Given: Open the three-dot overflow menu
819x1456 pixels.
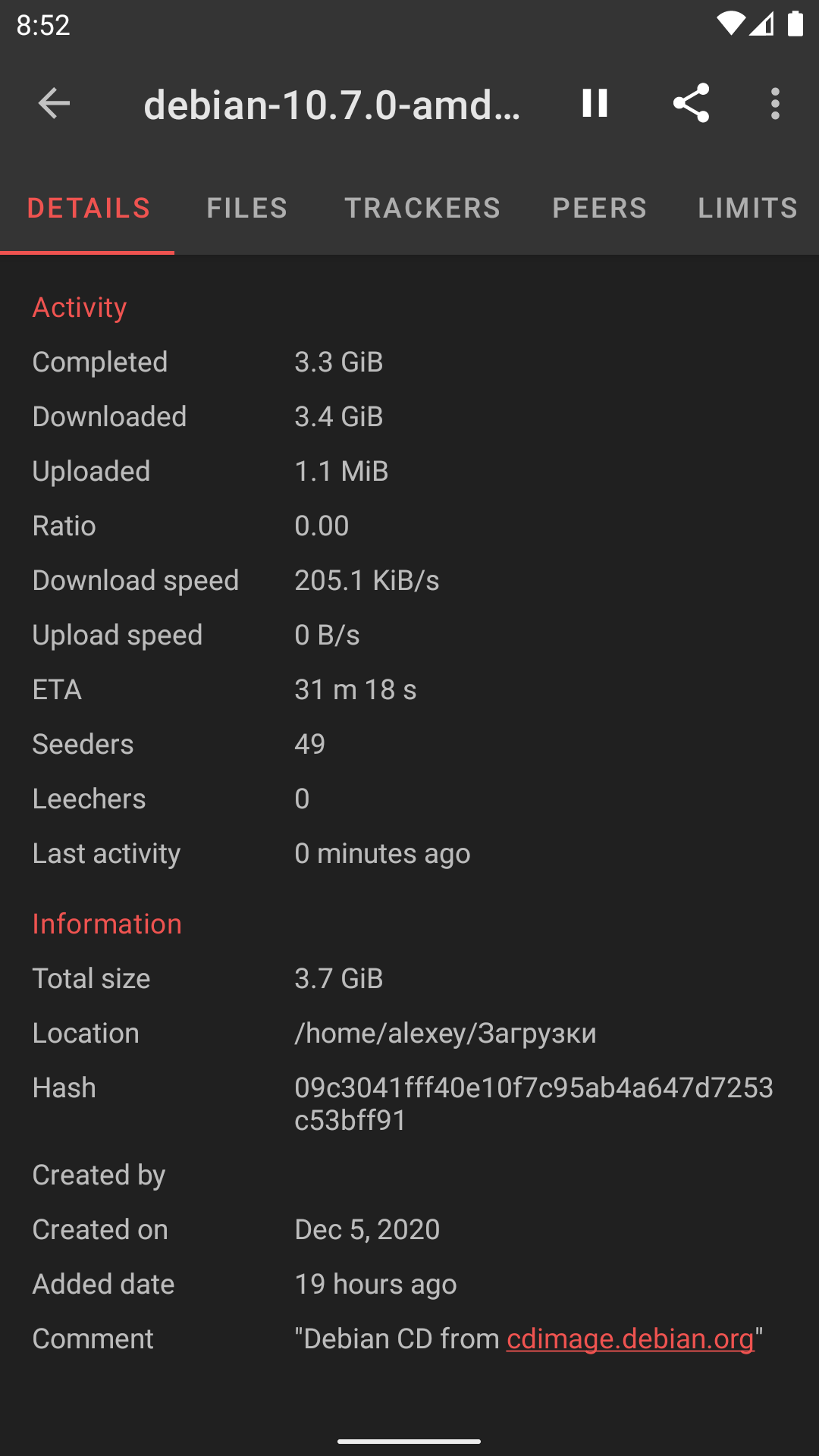Looking at the screenshot, I should [x=775, y=103].
